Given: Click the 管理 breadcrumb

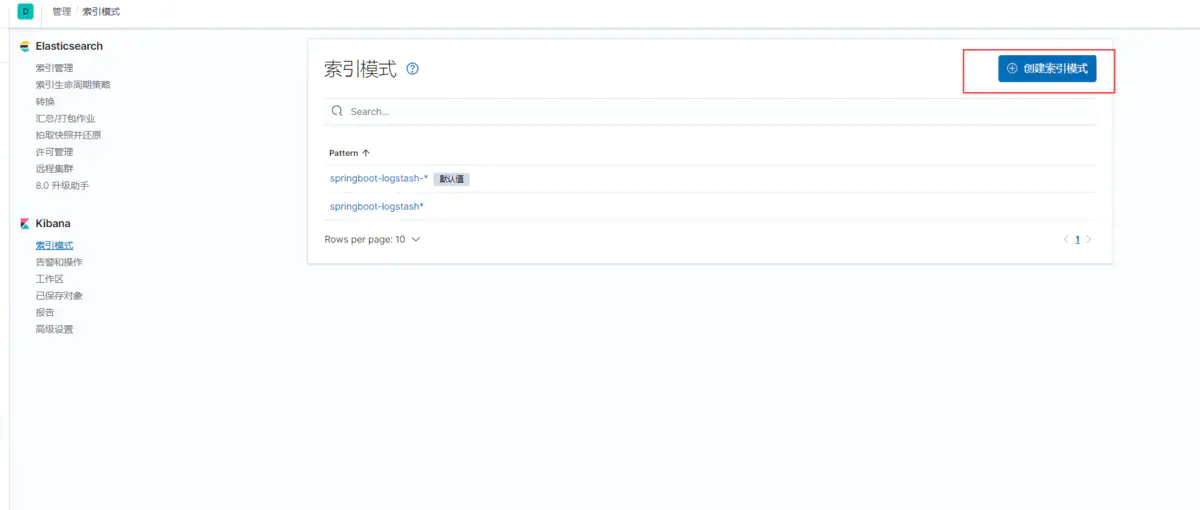Looking at the screenshot, I should [62, 11].
